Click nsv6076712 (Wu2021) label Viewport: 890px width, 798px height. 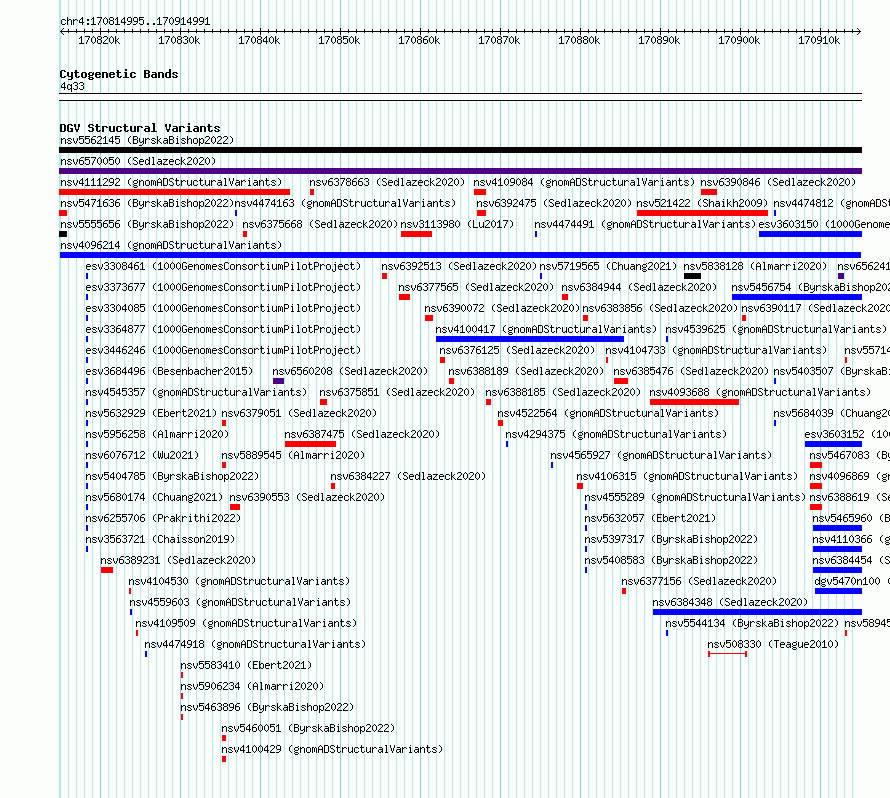tap(142, 455)
